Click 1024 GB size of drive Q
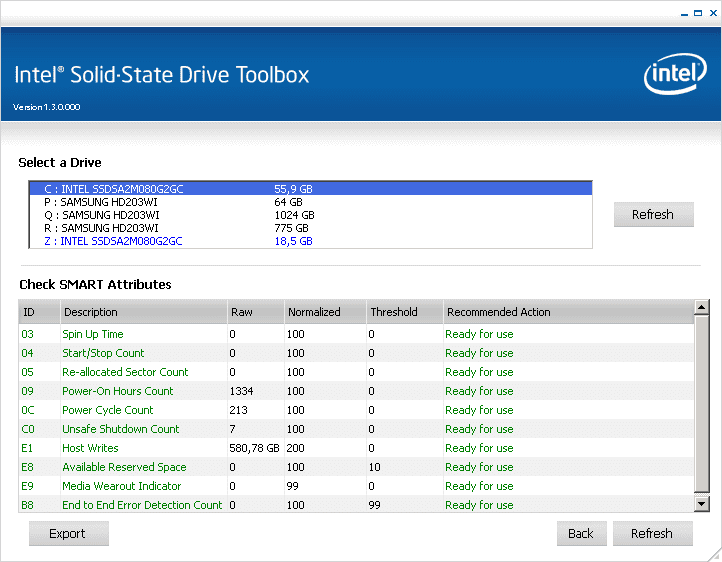The height and width of the screenshot is (562, 722). (295, 215)
